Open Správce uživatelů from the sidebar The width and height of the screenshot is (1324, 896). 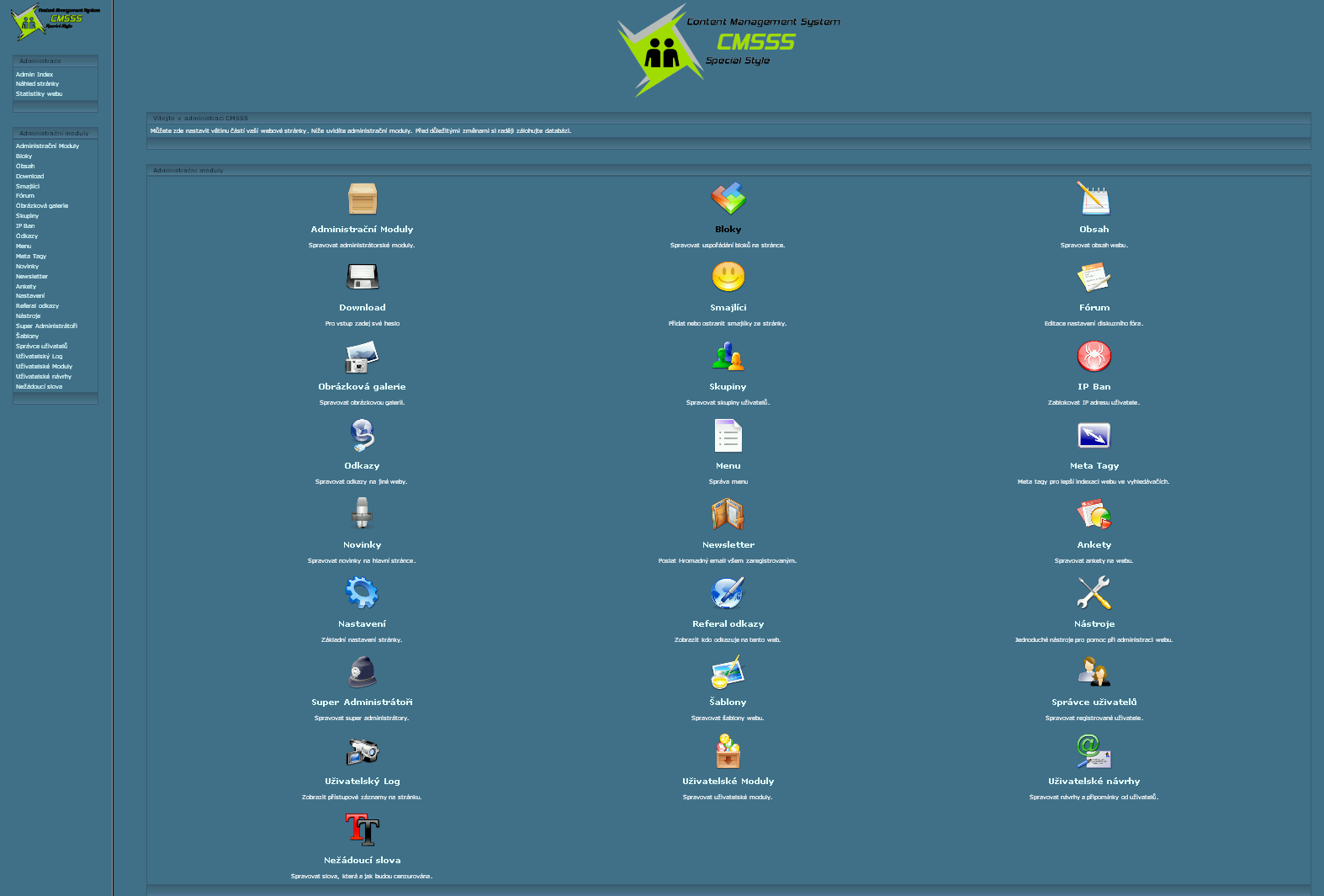click(42, 347)
